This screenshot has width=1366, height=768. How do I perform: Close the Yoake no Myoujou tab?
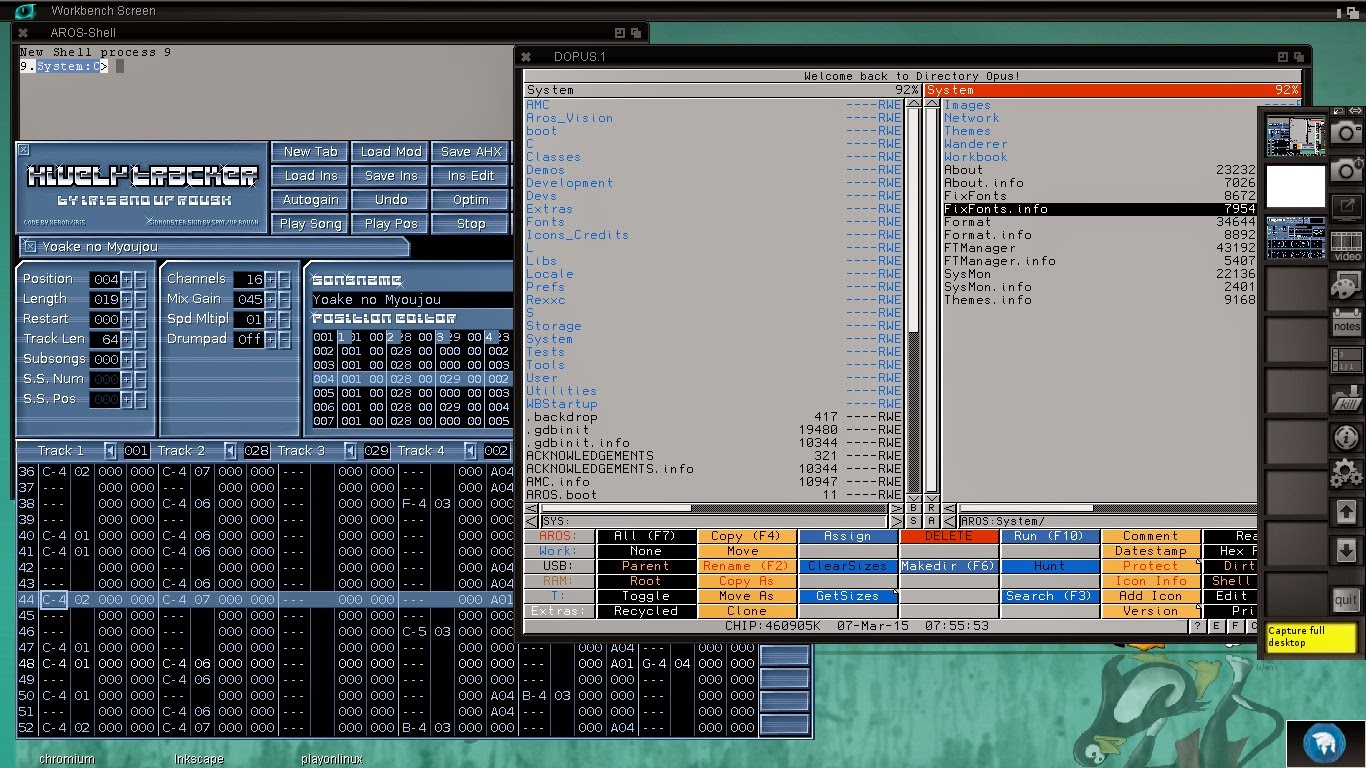point(30,247)
